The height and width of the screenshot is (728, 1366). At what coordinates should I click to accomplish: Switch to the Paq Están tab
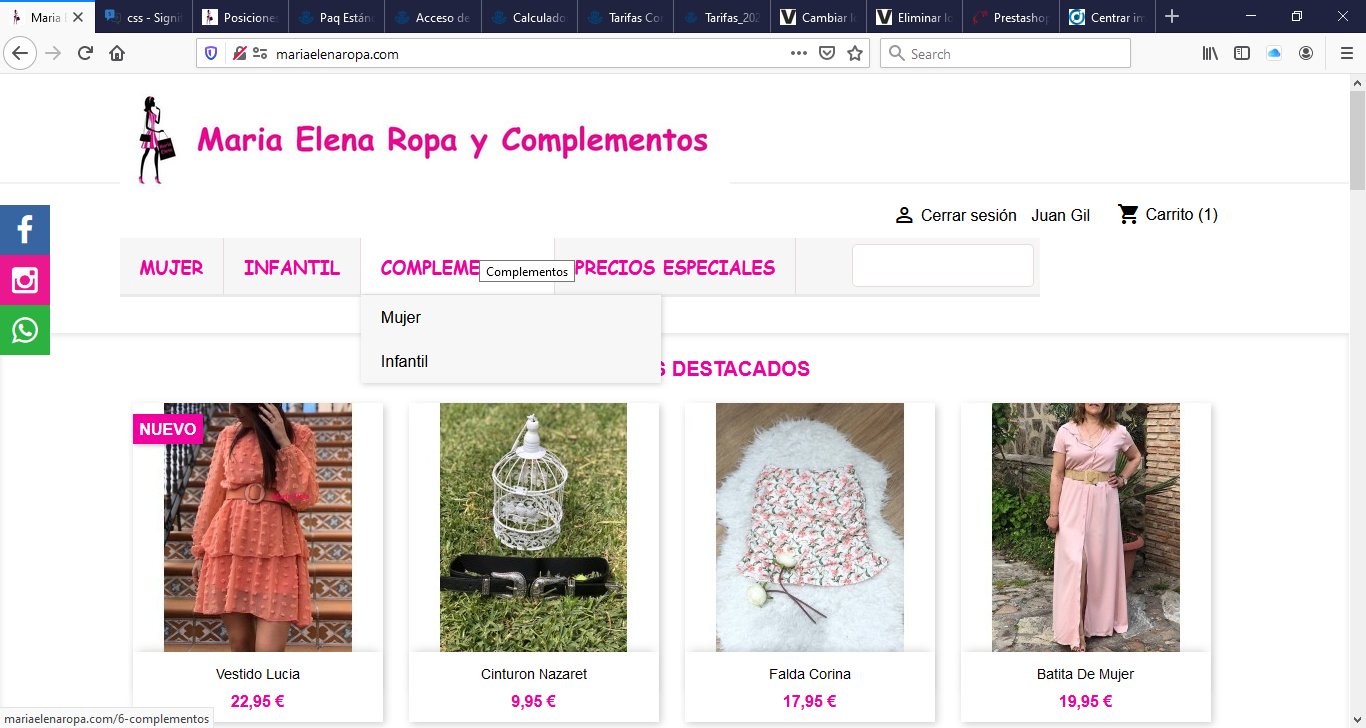(336, 17)
